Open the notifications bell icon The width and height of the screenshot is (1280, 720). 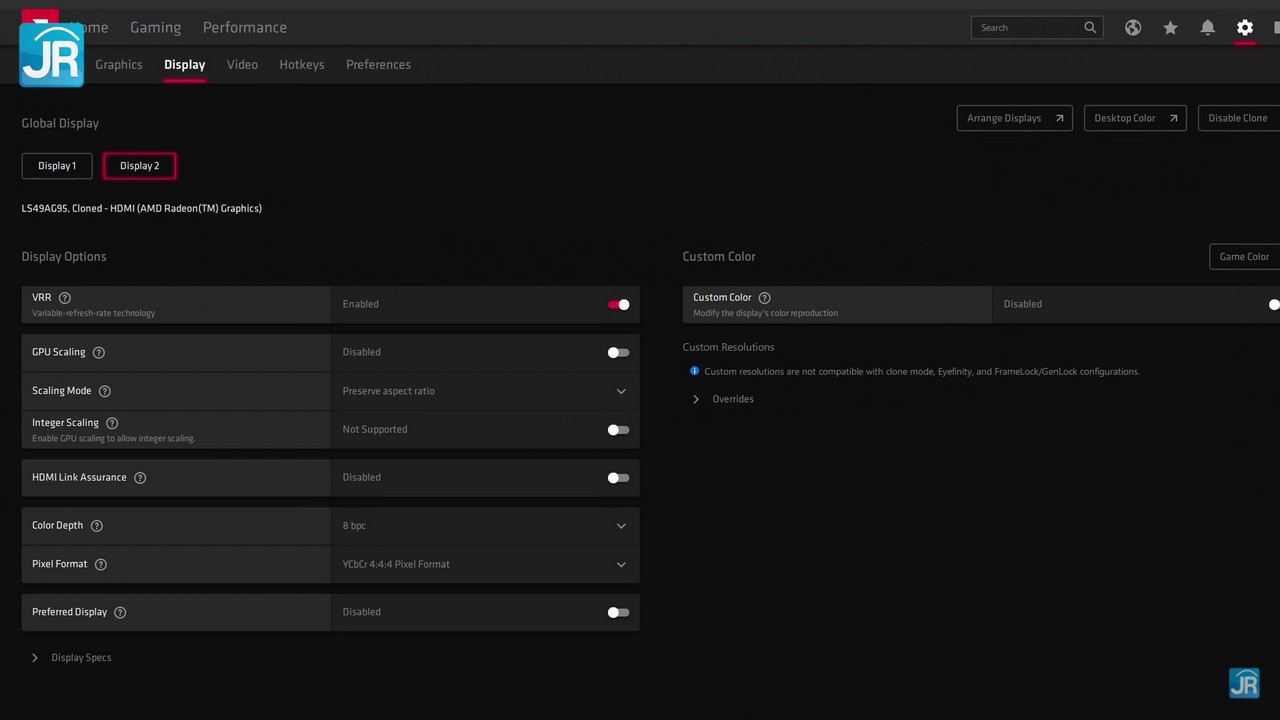pos(1208,28)
